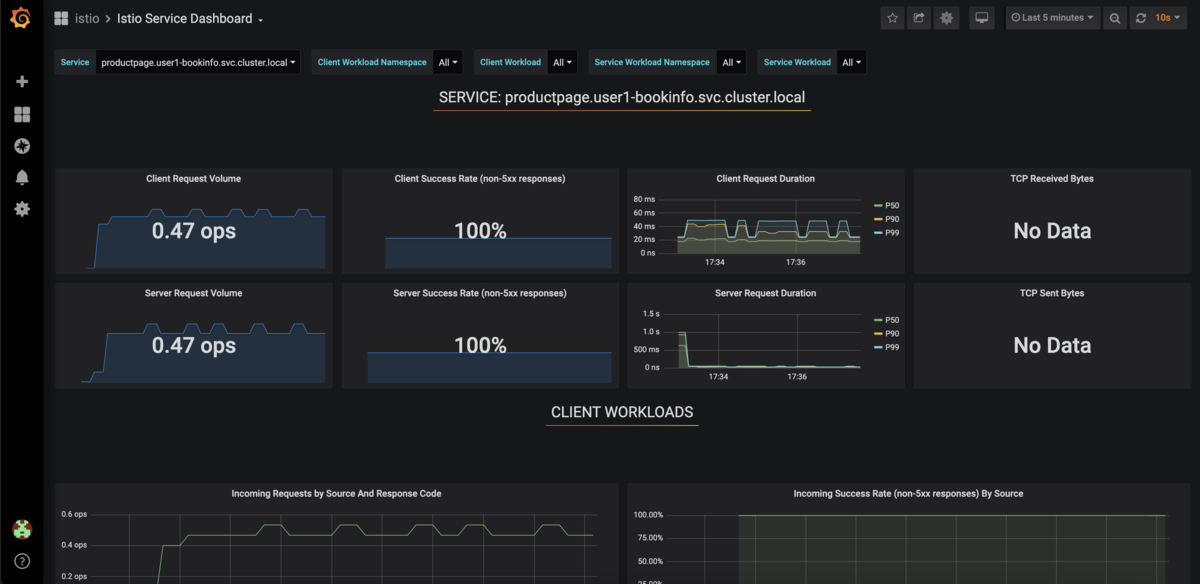Refresh the dashboard with refresh icon
This screenshot has width=1200, height=584.
pyautogui.click(x=1143, y=18)
